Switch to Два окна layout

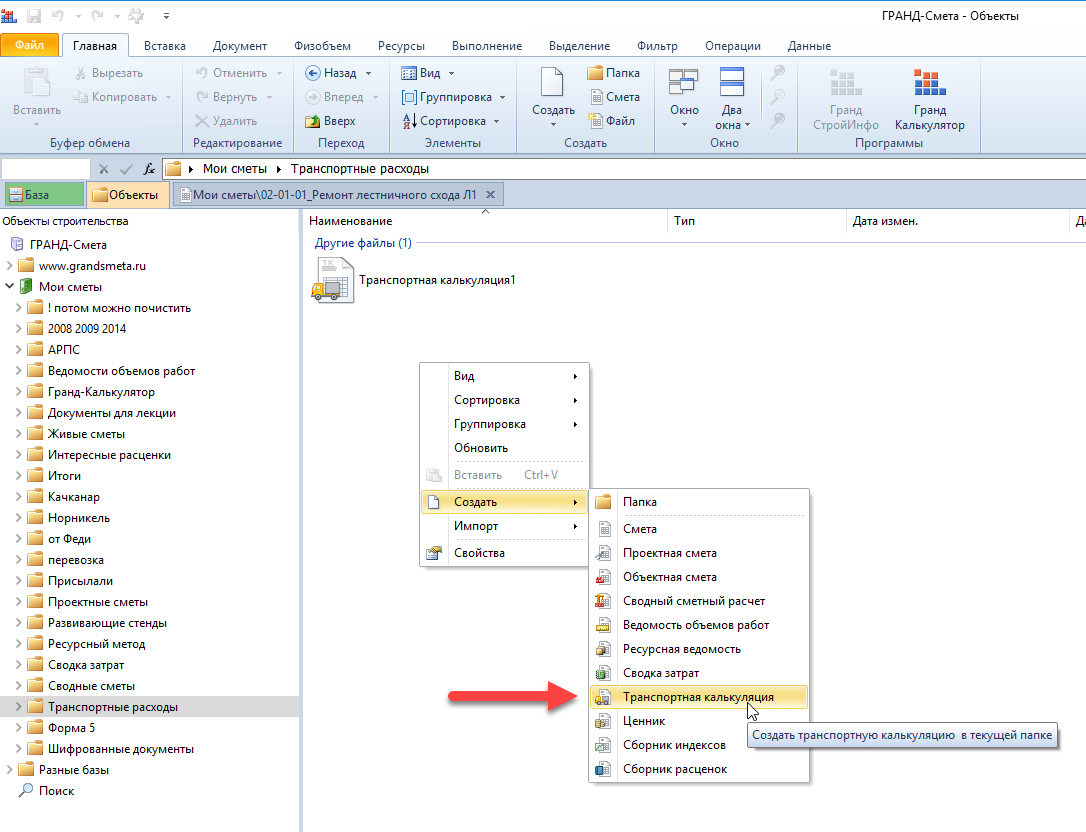[732, 99]
